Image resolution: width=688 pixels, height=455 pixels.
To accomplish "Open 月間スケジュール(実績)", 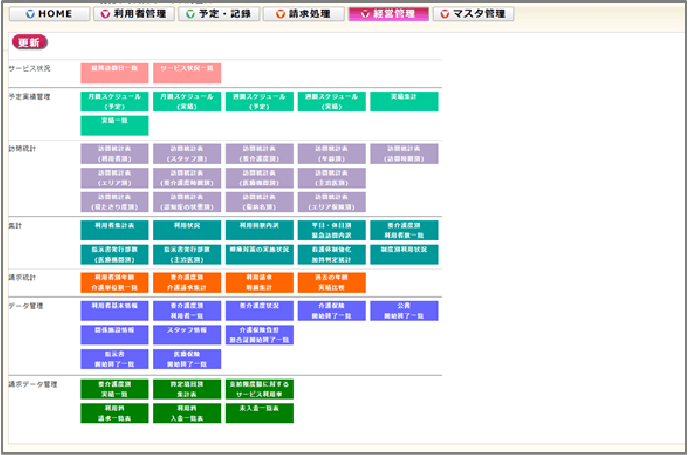I will [187, 102].
